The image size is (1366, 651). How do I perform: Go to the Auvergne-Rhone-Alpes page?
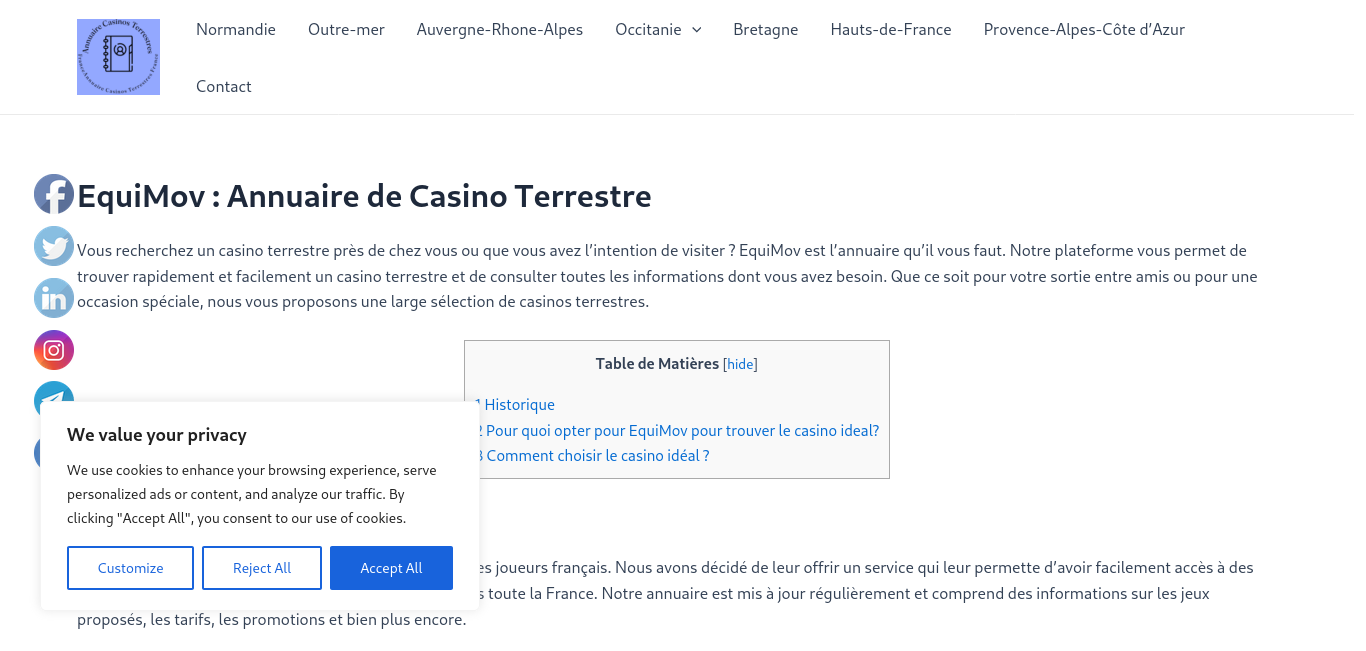[x=500, y=30]
